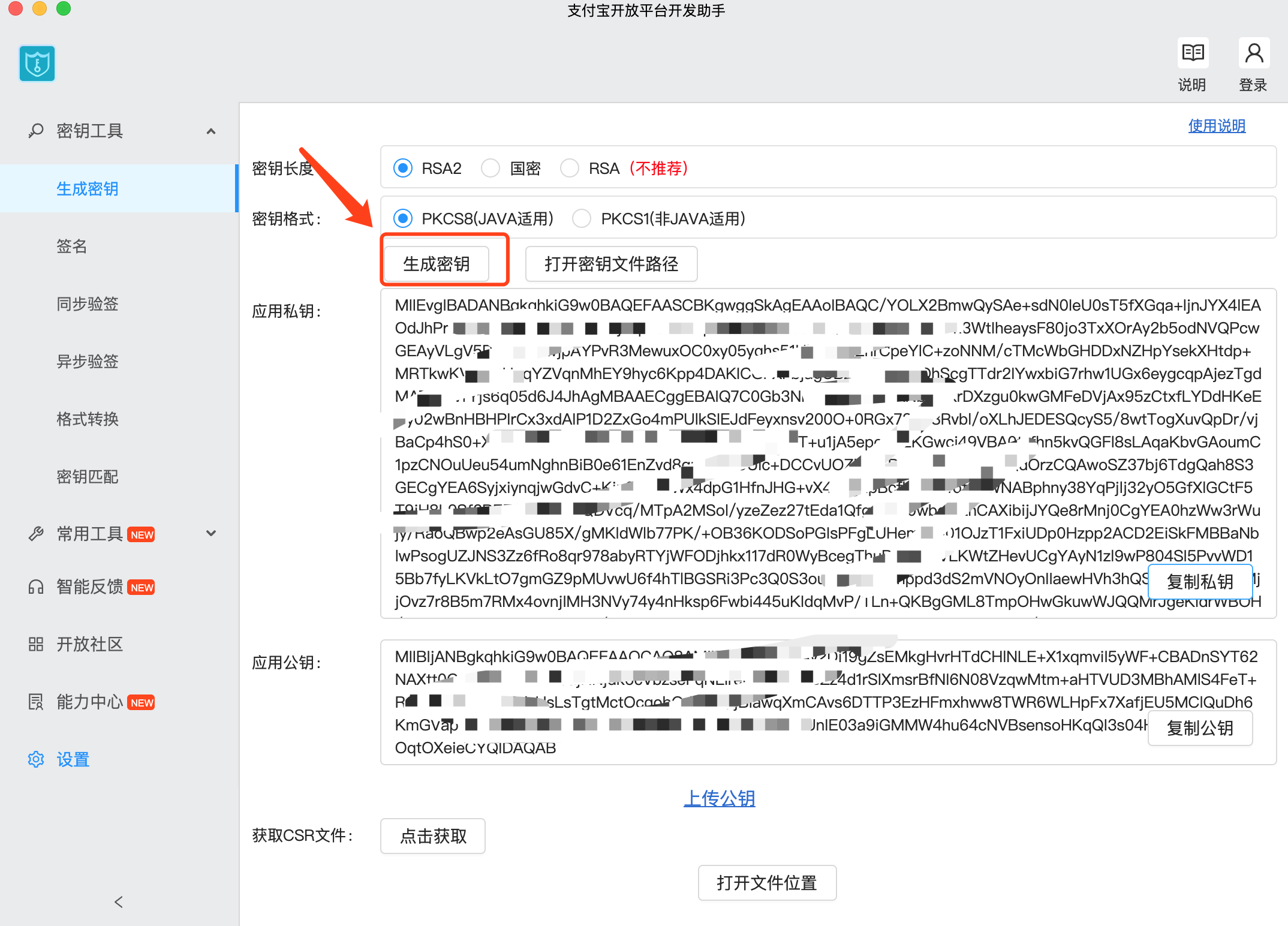Open the 生成密钥 sidebar item
1288x926 pixels.
[x=118, y=188]
